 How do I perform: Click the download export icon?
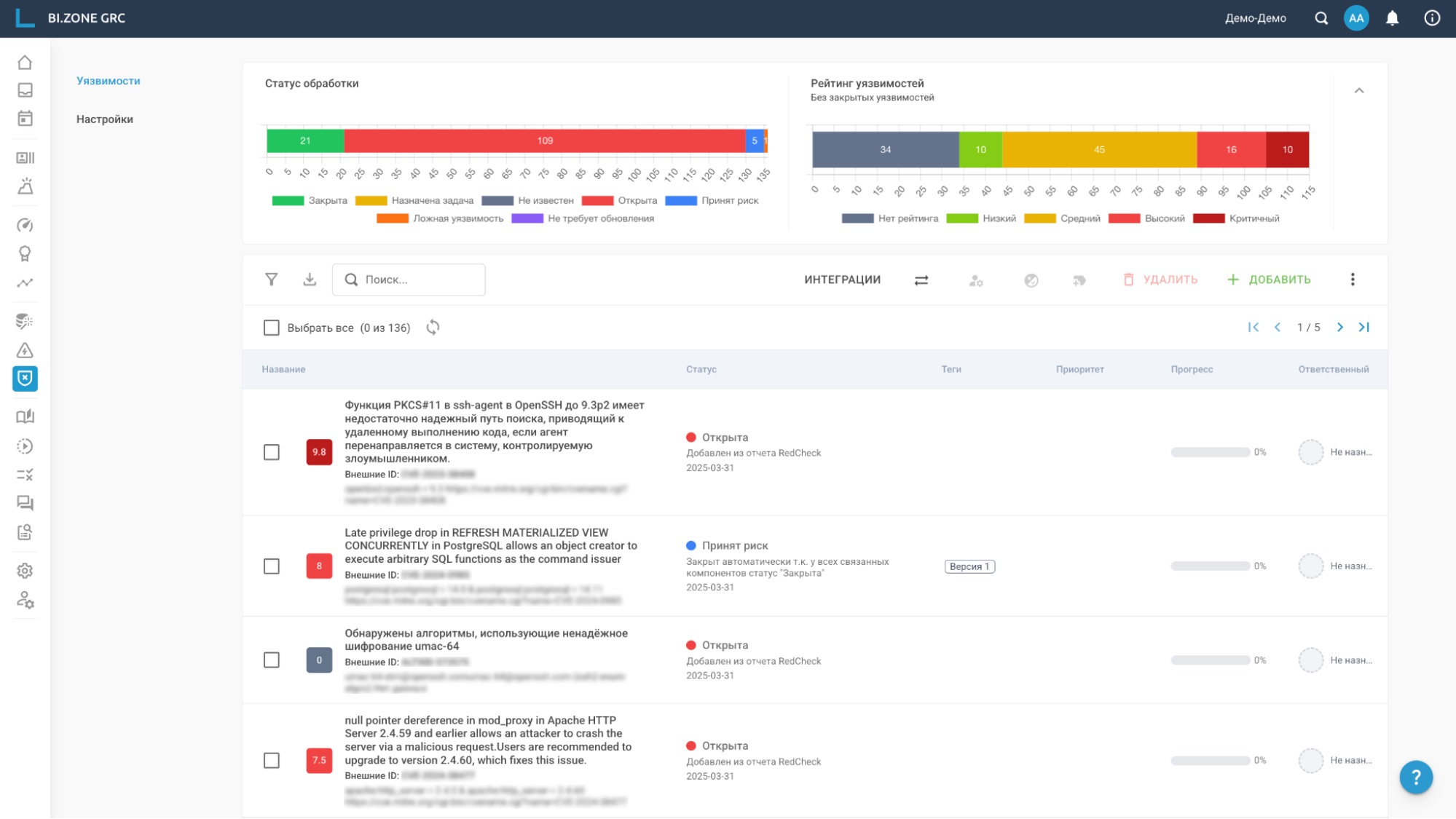(x=310, y=280)
